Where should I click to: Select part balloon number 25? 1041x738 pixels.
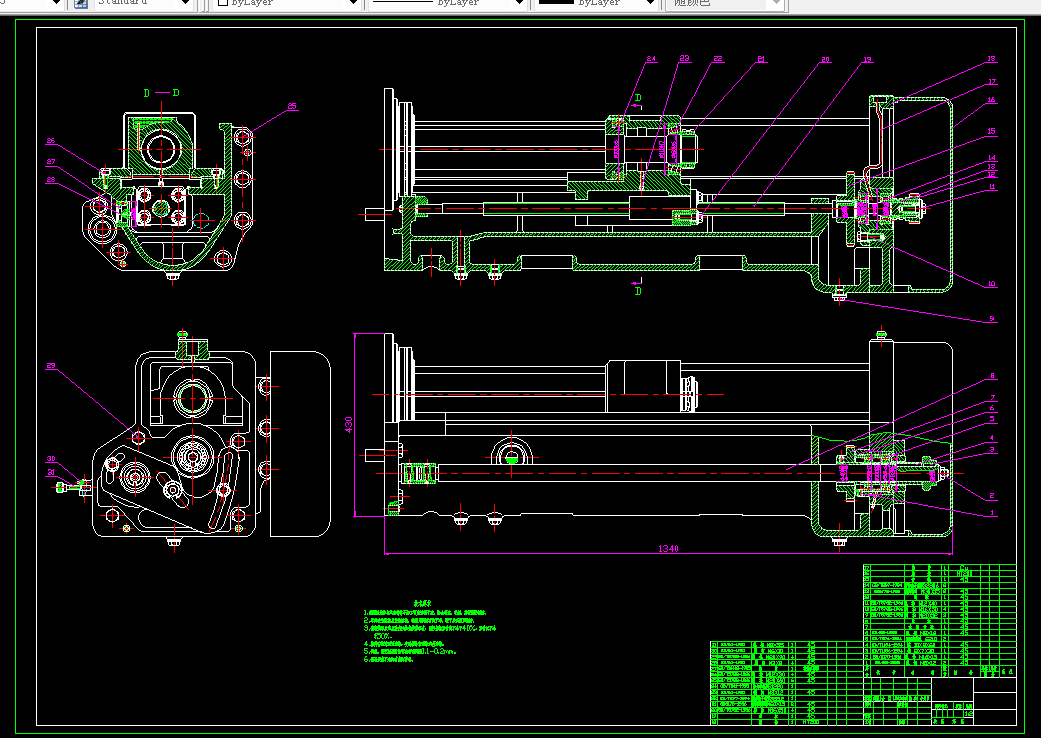point(292,106)
